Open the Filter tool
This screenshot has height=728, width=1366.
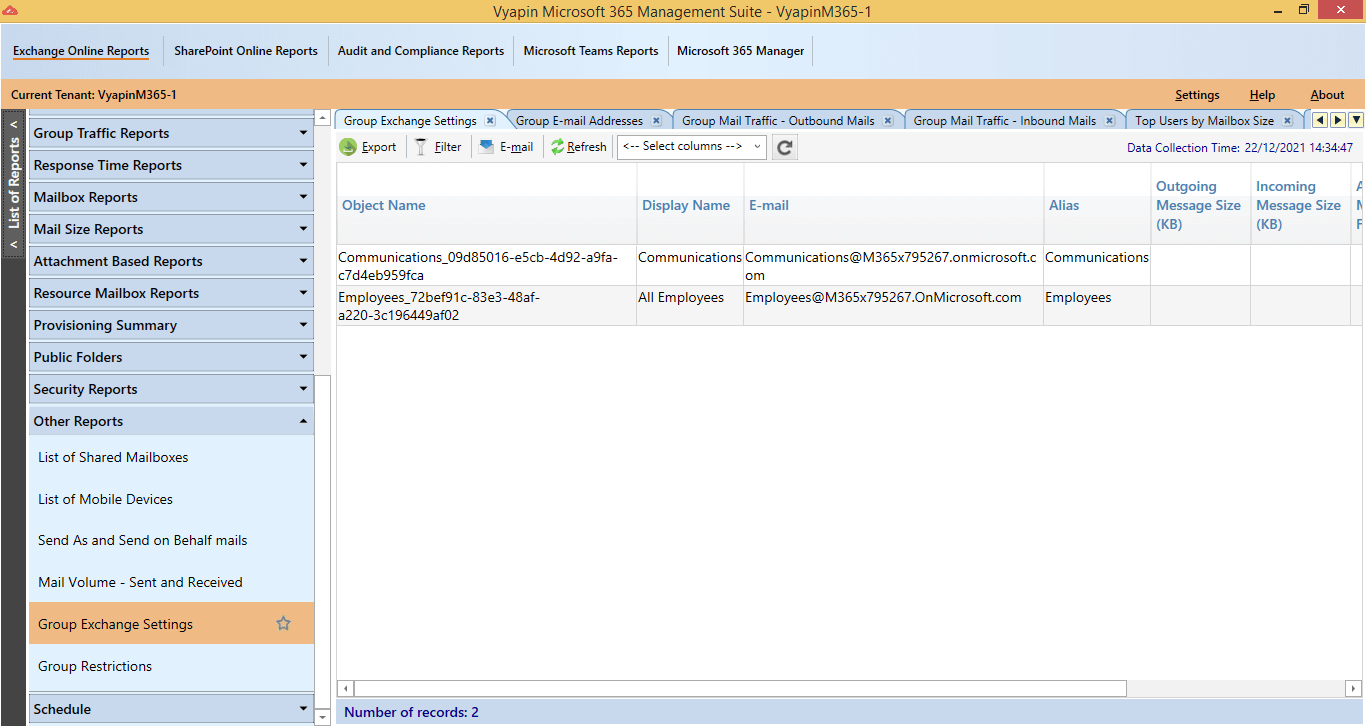(438, 147)
